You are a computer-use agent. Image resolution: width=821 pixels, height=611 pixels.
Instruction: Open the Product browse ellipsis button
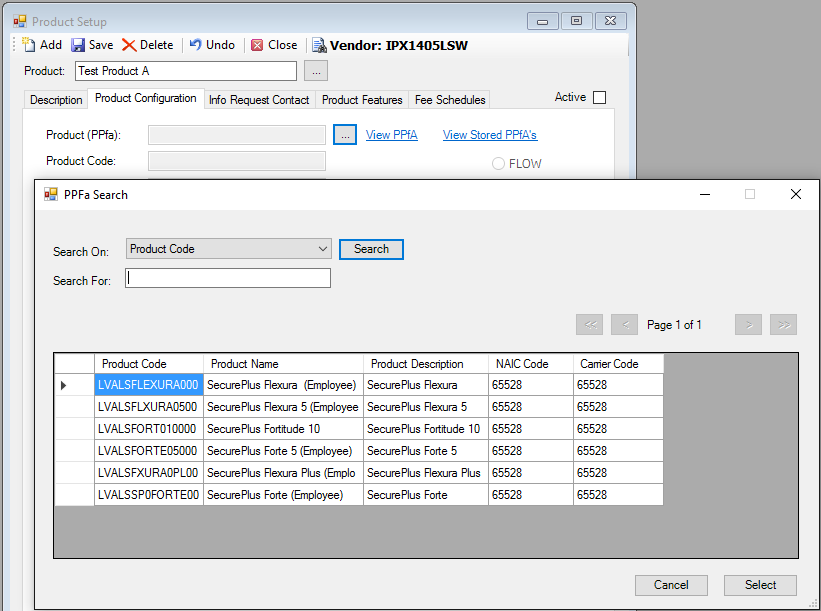315,71
